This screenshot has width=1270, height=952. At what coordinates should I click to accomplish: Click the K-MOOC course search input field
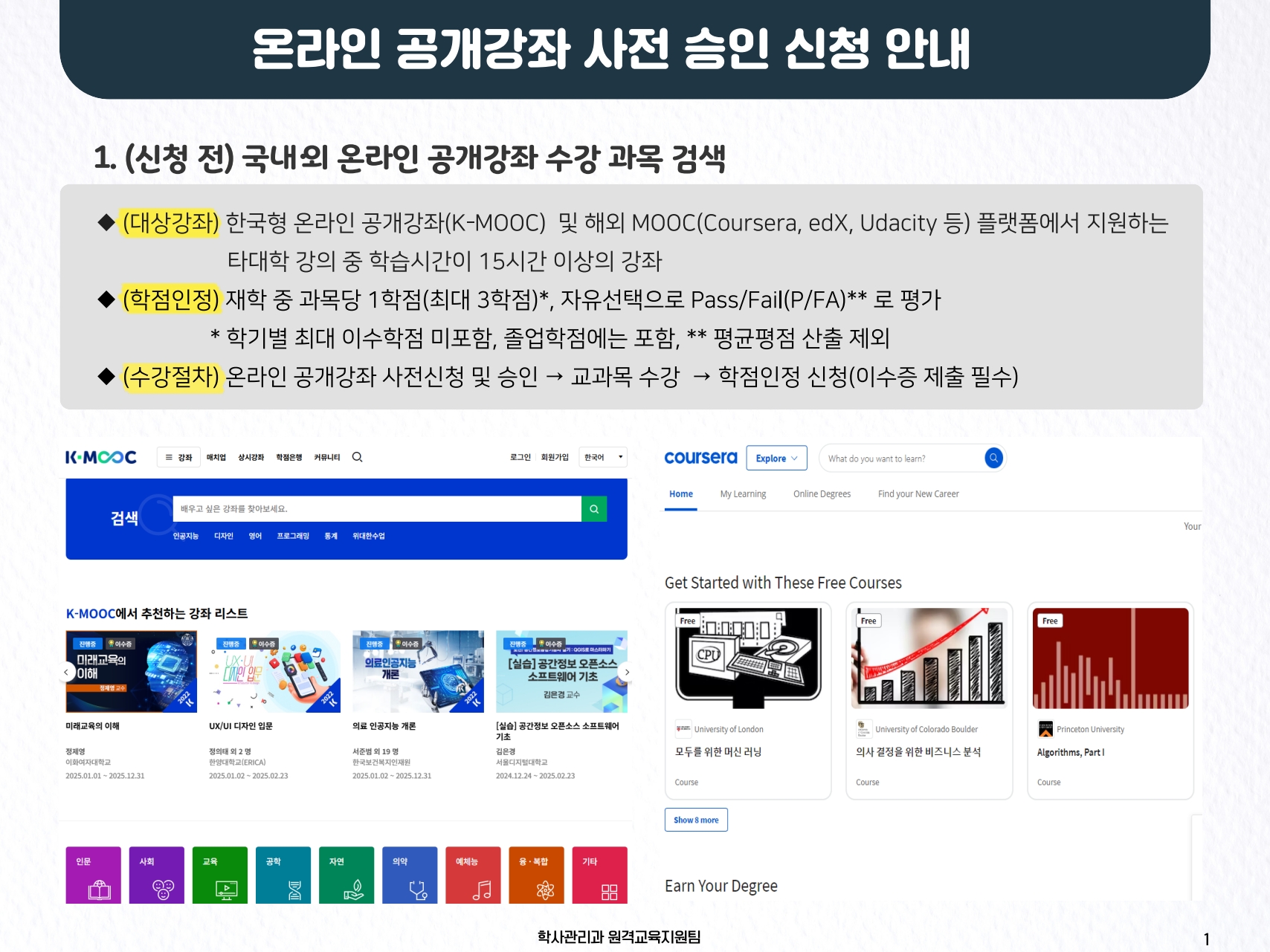tap(376, 509)
